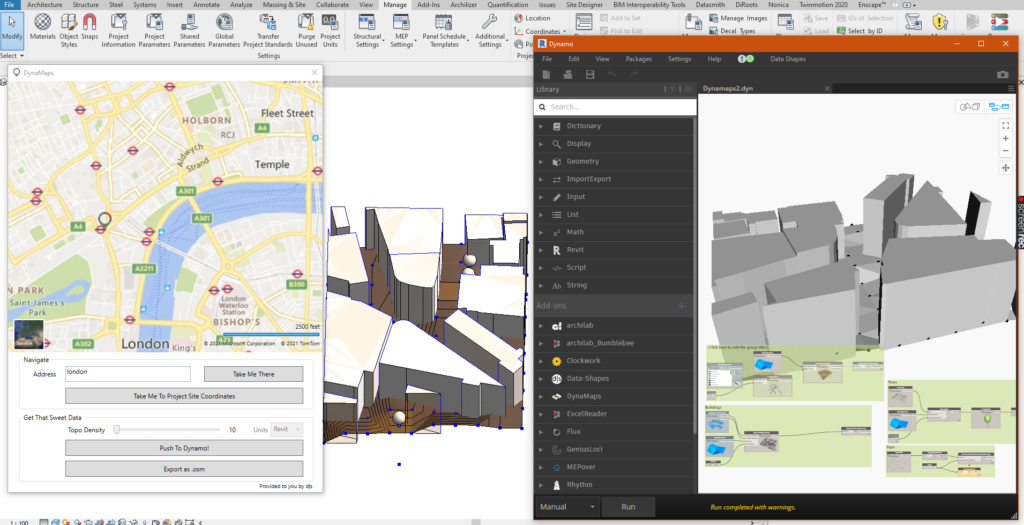1024x525 pixels.
Task: Click the camera export image icon in Dynamo
Action: tap(1002, 74)
